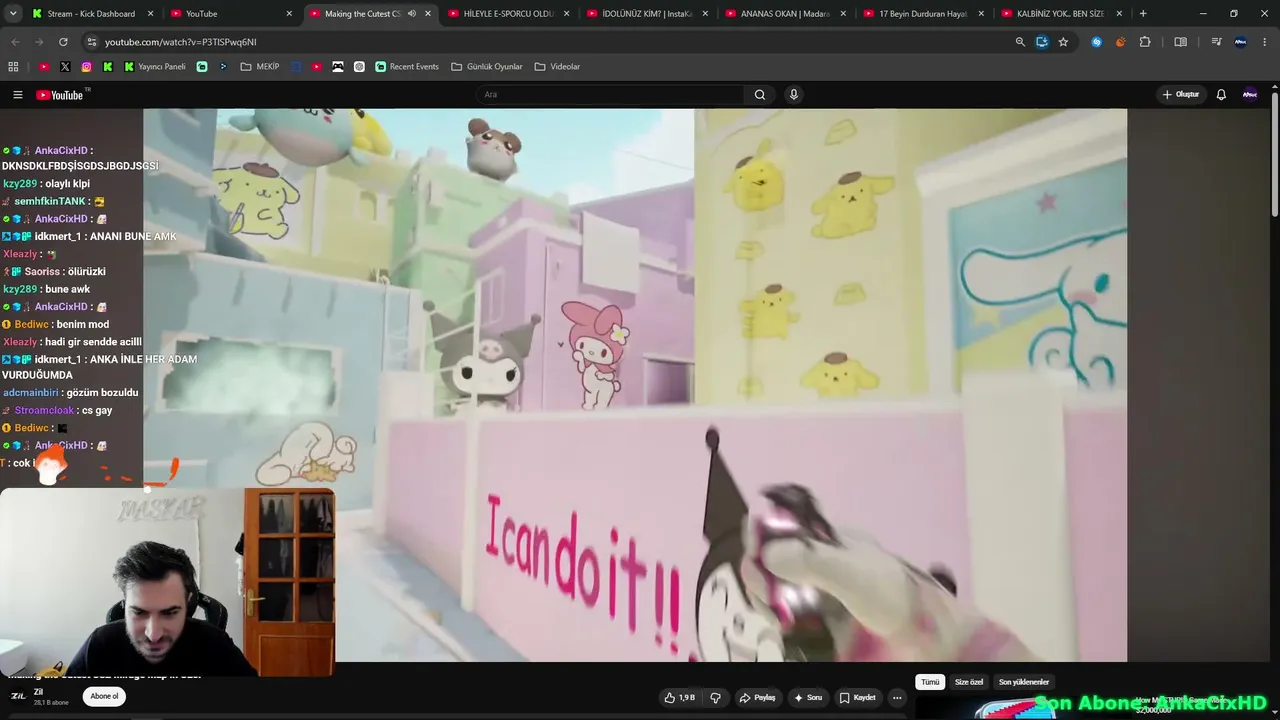Click the YouTube search magnifier button
Image resolution: width=1280 pixels, height=720 pixels.
tap(760, 95)
